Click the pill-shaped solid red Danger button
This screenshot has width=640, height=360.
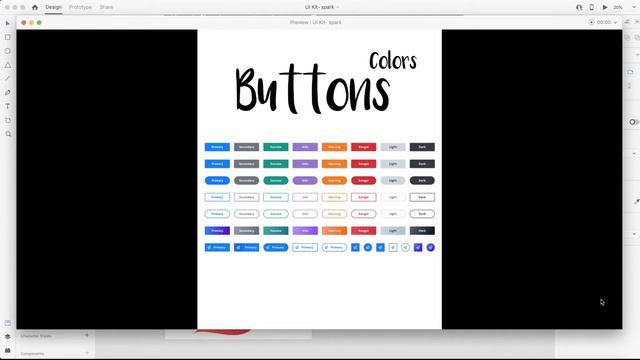tap(364, 180)
